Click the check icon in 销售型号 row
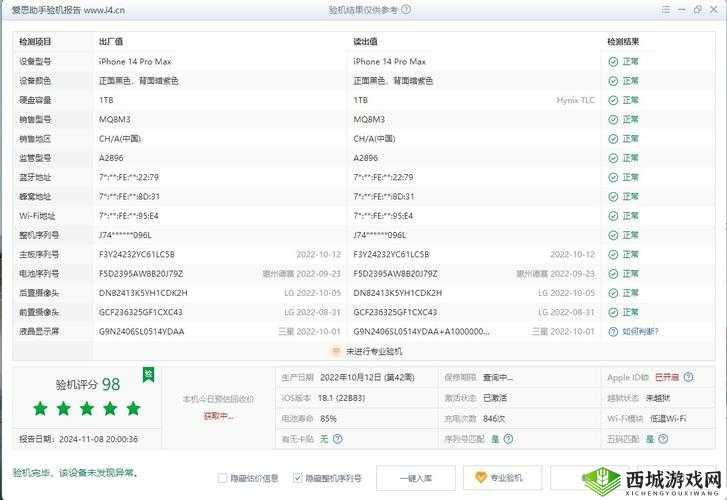The image size is (727, 500). tap(613, 120)
